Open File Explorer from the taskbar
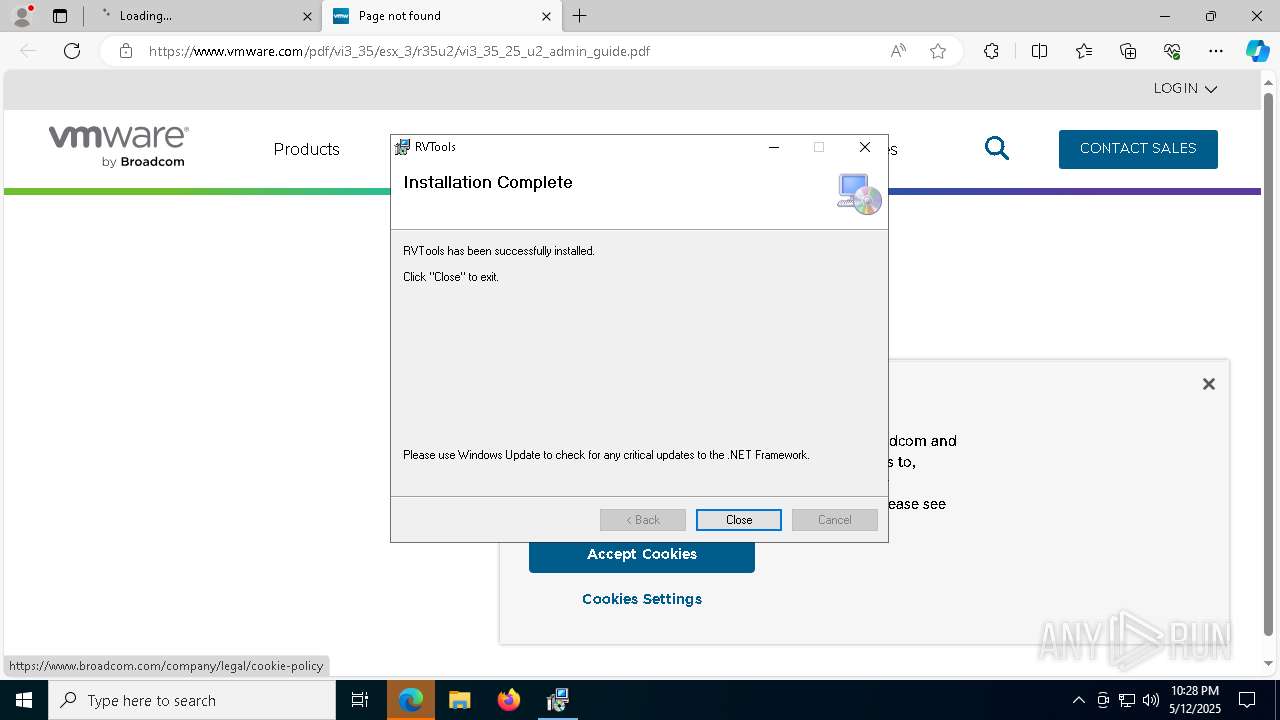 (x=460, y=700)
